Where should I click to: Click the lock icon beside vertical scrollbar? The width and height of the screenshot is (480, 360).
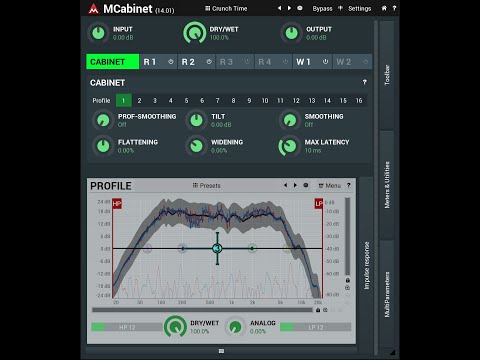click(348, 280)
